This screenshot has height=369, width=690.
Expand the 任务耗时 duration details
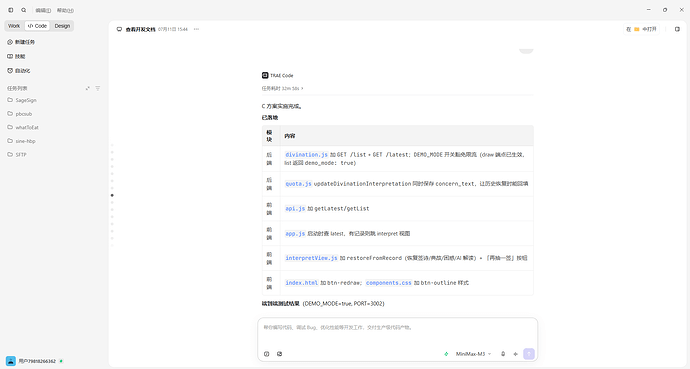pyautogui.click(x=283, y=88)
